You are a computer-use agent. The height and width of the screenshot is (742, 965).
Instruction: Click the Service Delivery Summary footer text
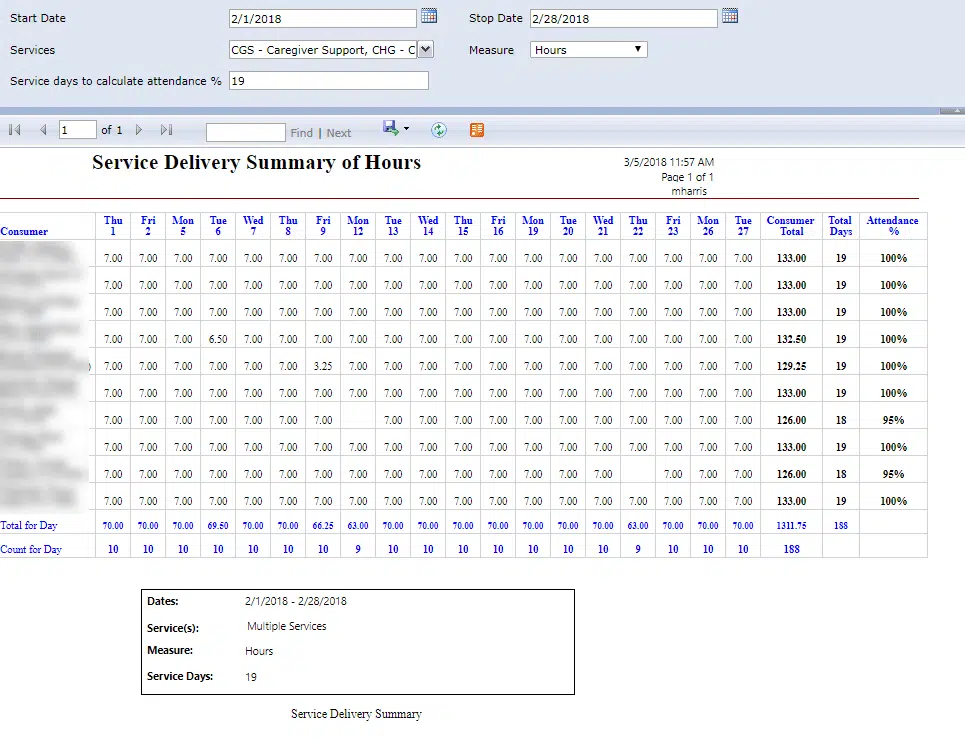(x=356, y=714)
